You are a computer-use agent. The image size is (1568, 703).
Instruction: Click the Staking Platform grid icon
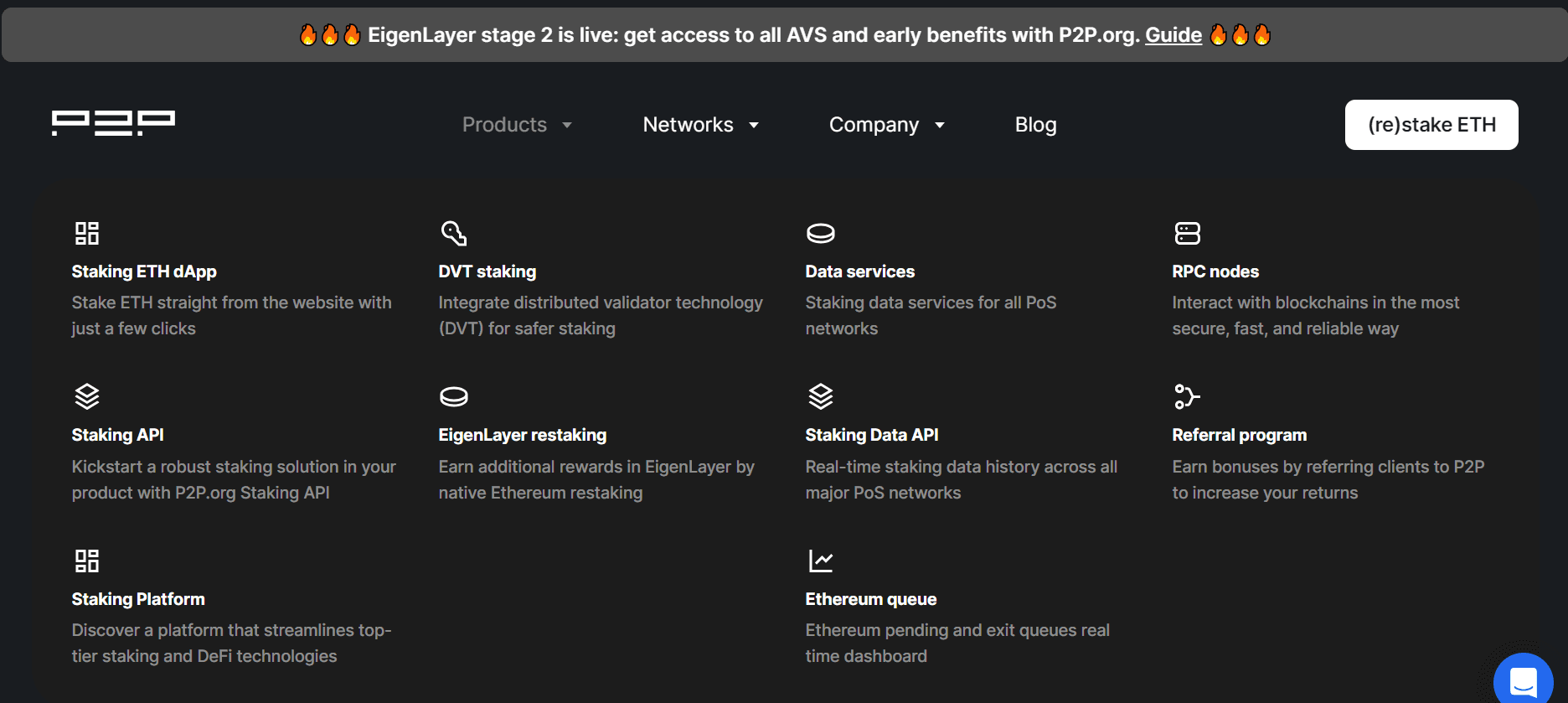pos(87,561)
